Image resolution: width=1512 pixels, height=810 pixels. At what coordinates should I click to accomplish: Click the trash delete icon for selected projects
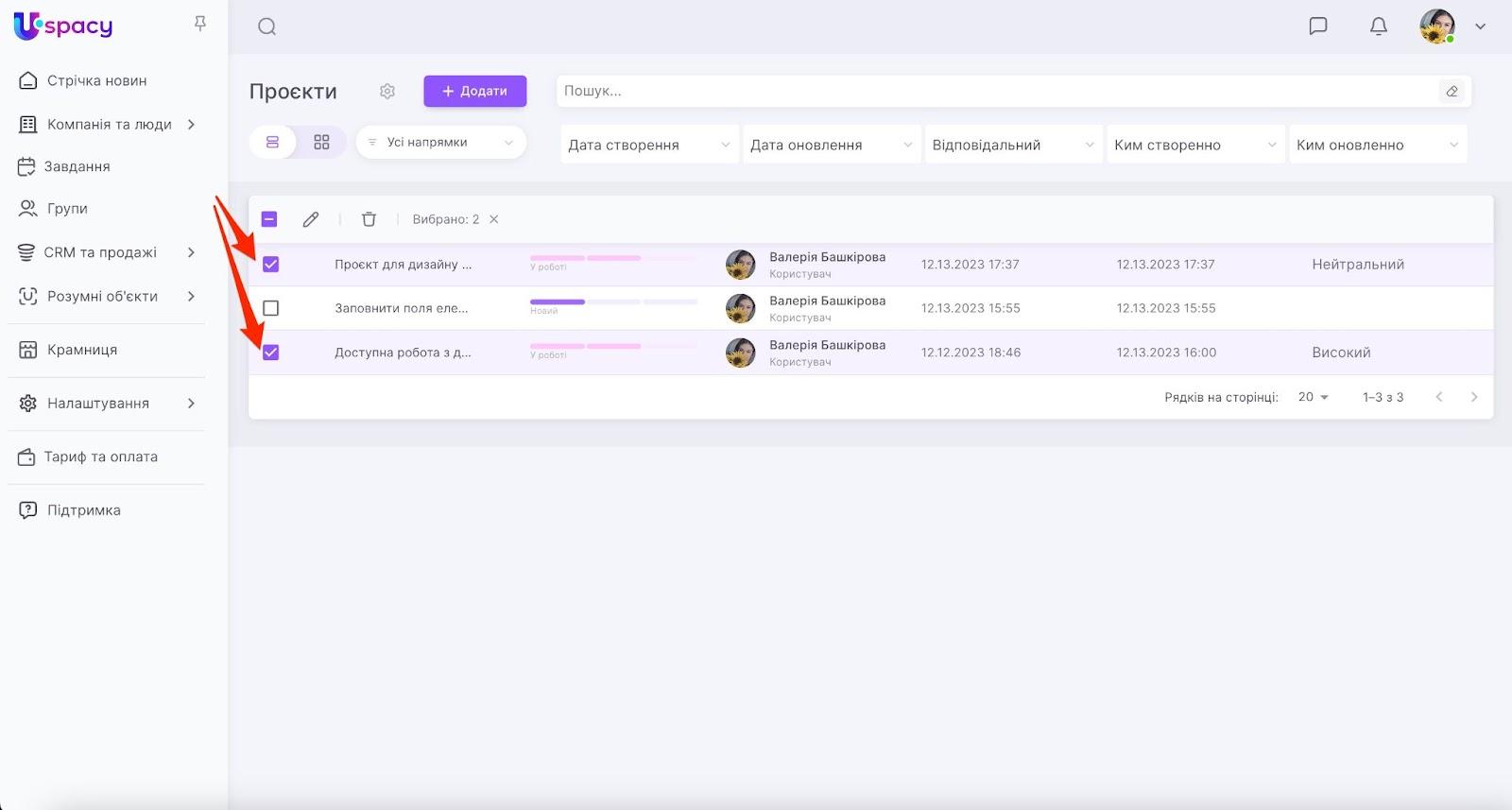369,219
